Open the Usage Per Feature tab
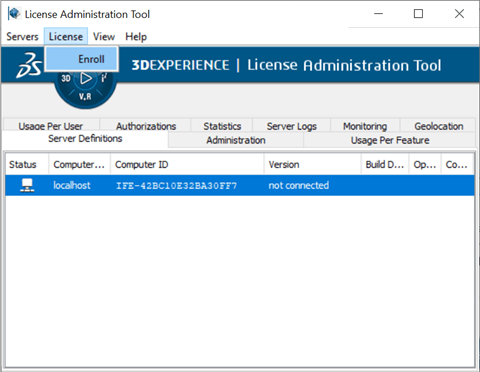 [x=390, y=140]
